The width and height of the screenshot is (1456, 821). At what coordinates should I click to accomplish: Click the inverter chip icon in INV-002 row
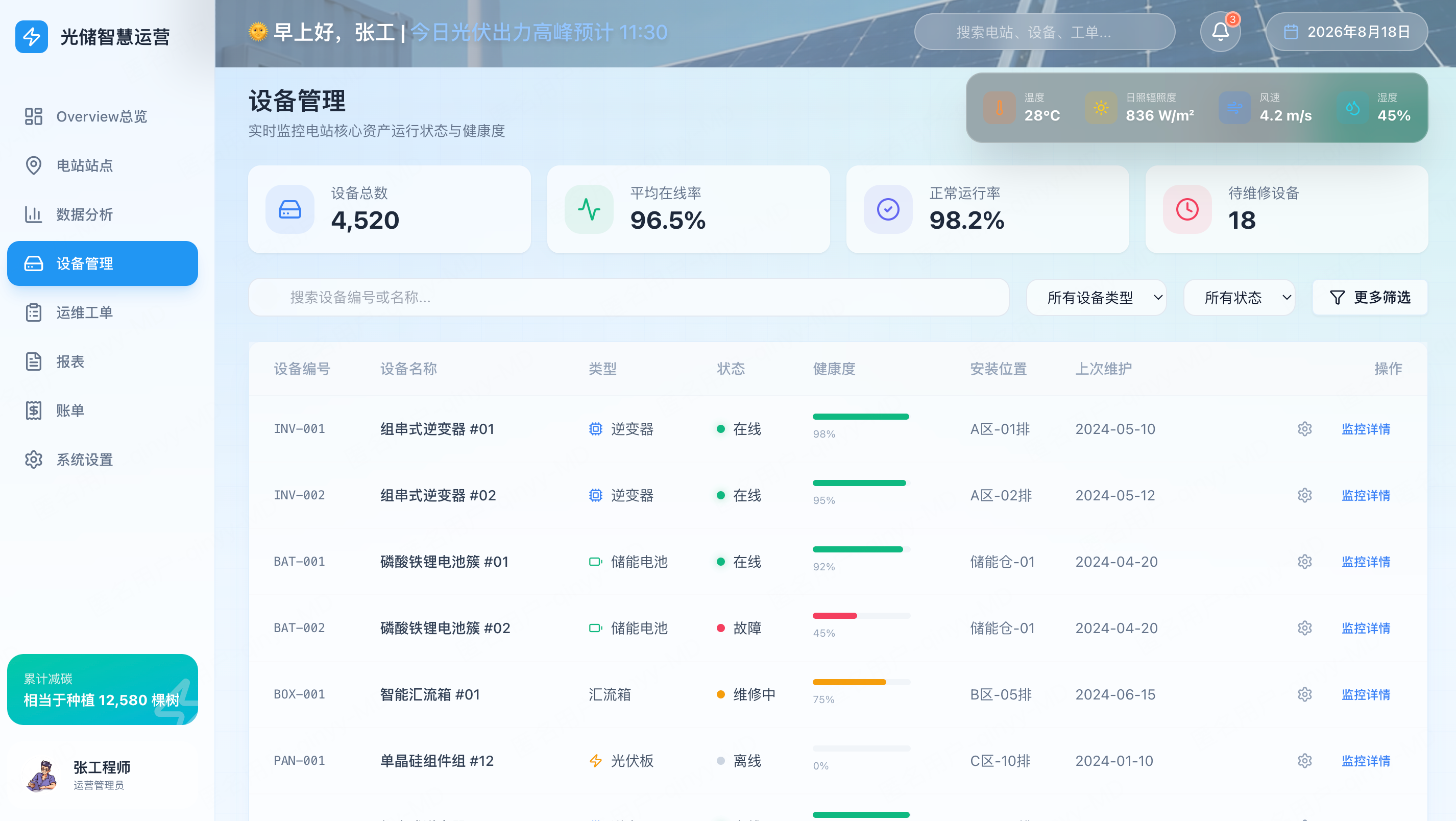(x=596, y=495)
